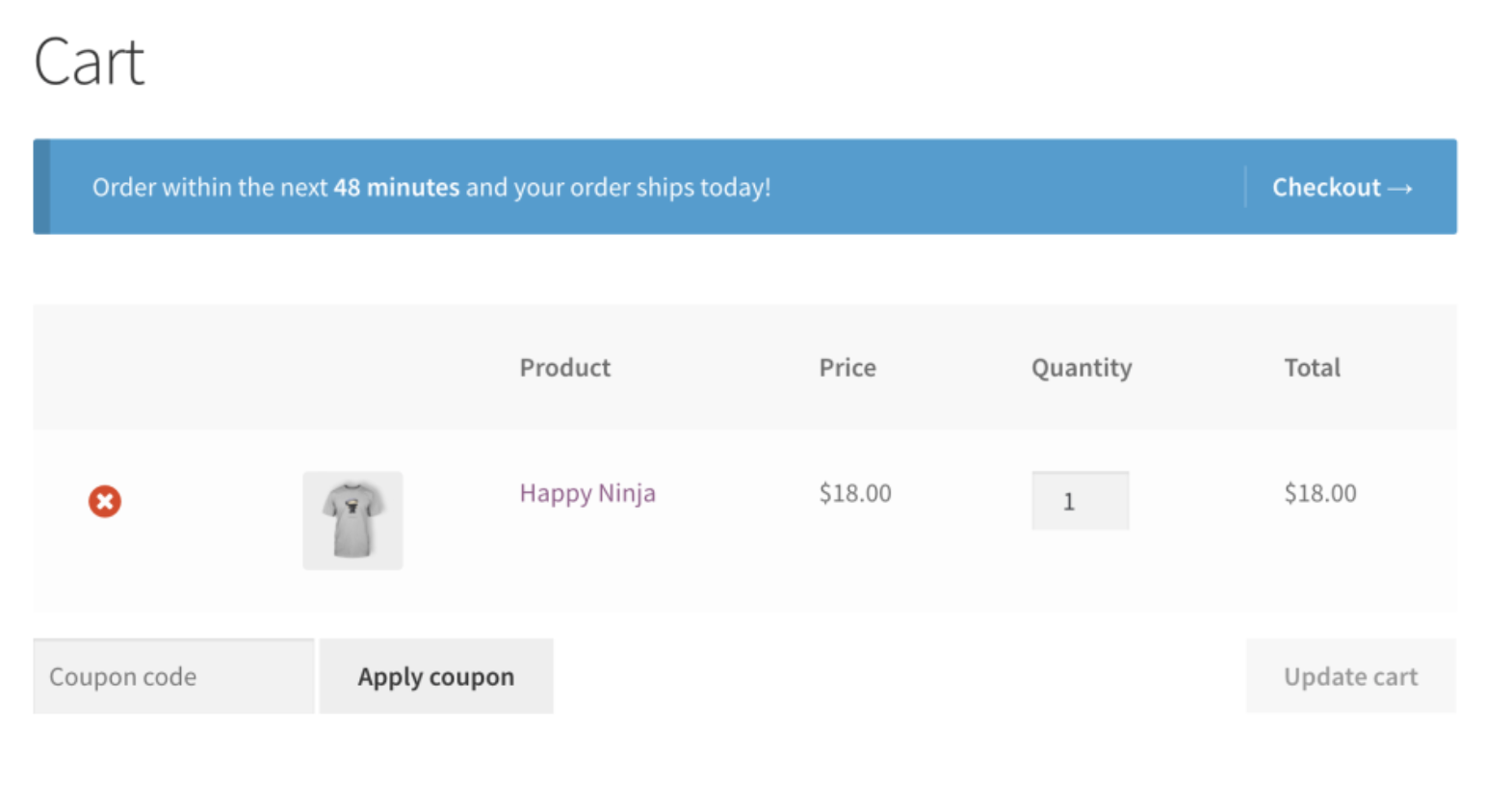1512x811 pixels.
Task: Click the arrow next to Checkout
Action: pyautogui.click(x=1399, y=188)
